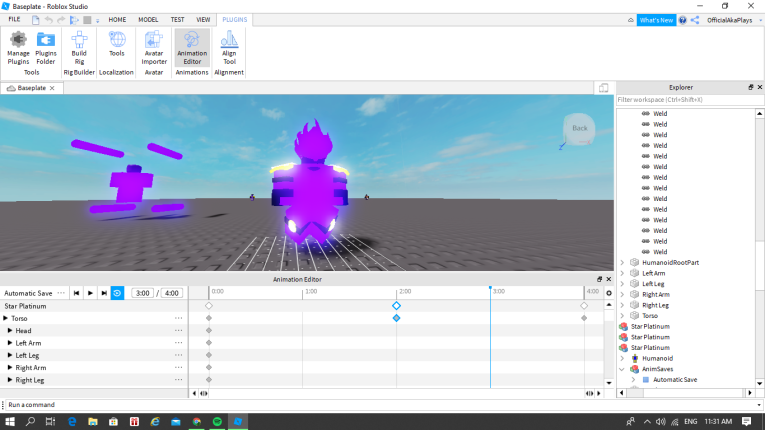Open the timeline settings gear
Screen dimensions: 765x430
click(x=609, y=293)
